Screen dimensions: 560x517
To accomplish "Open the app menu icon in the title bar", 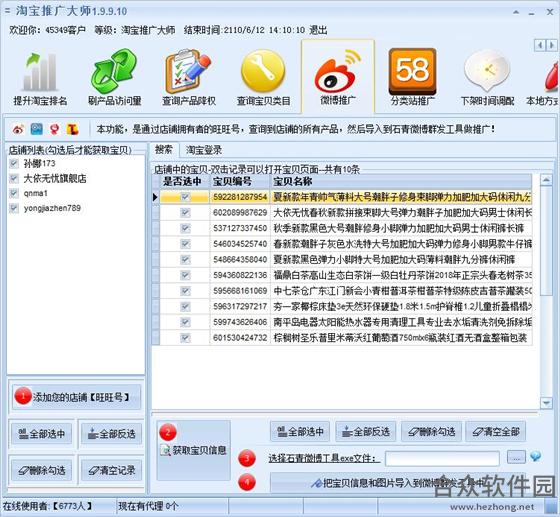I will click(7, 11).
